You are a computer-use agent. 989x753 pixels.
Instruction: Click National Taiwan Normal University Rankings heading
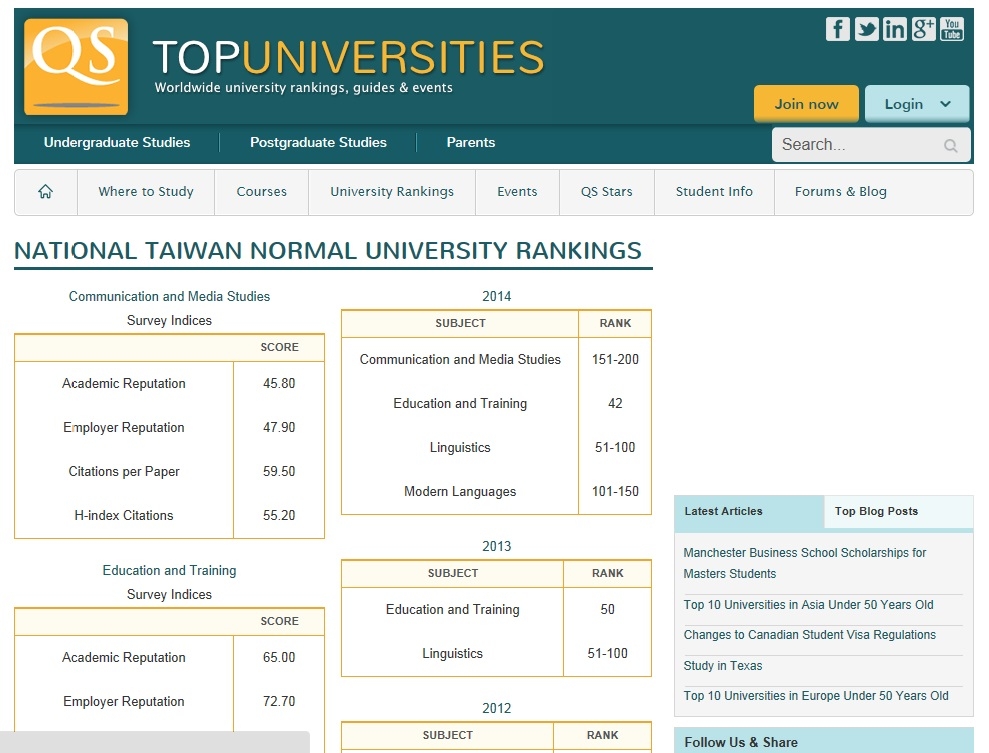328,251
